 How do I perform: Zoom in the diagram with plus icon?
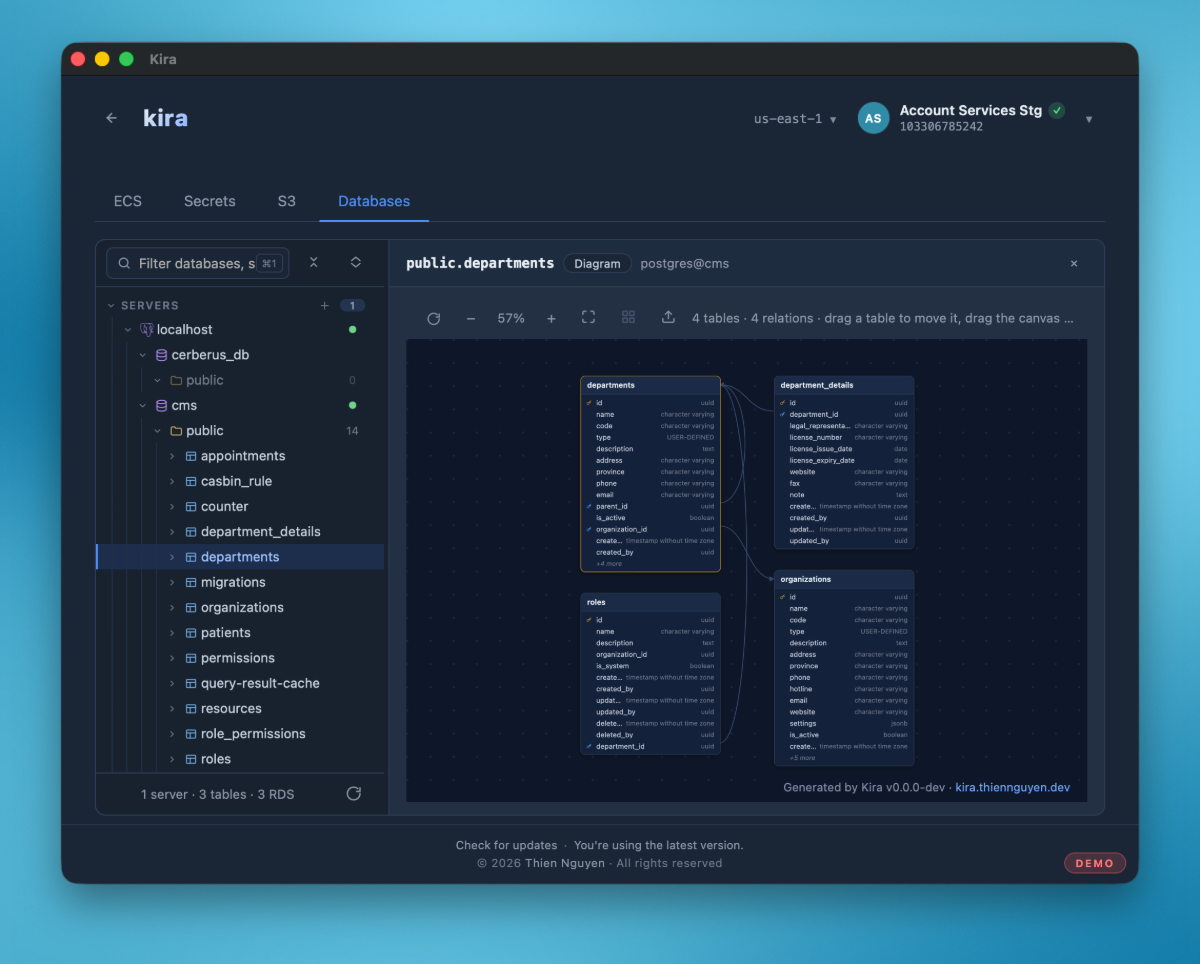coord(551,318)
